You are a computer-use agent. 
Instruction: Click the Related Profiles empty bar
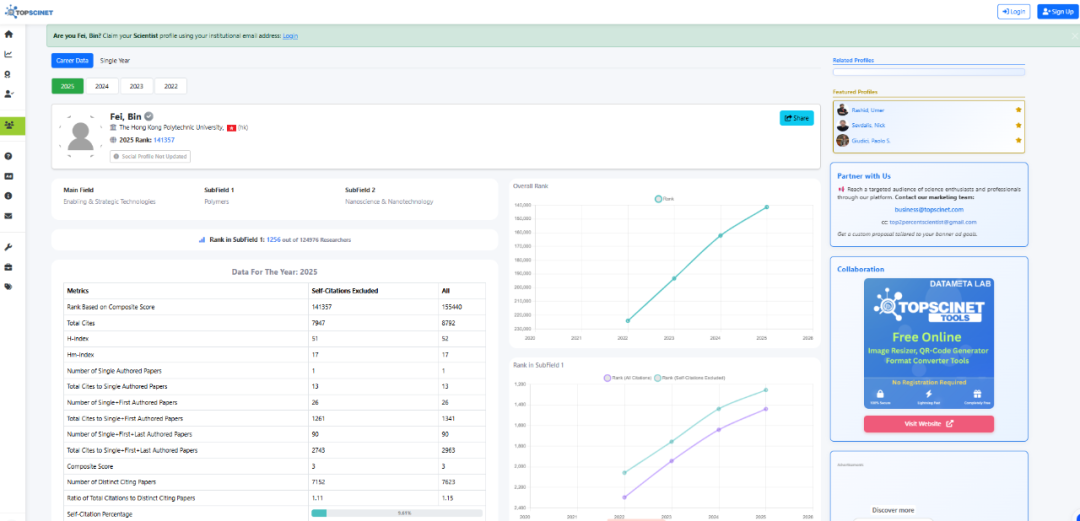pyautogui.click(x=928, y=72)
